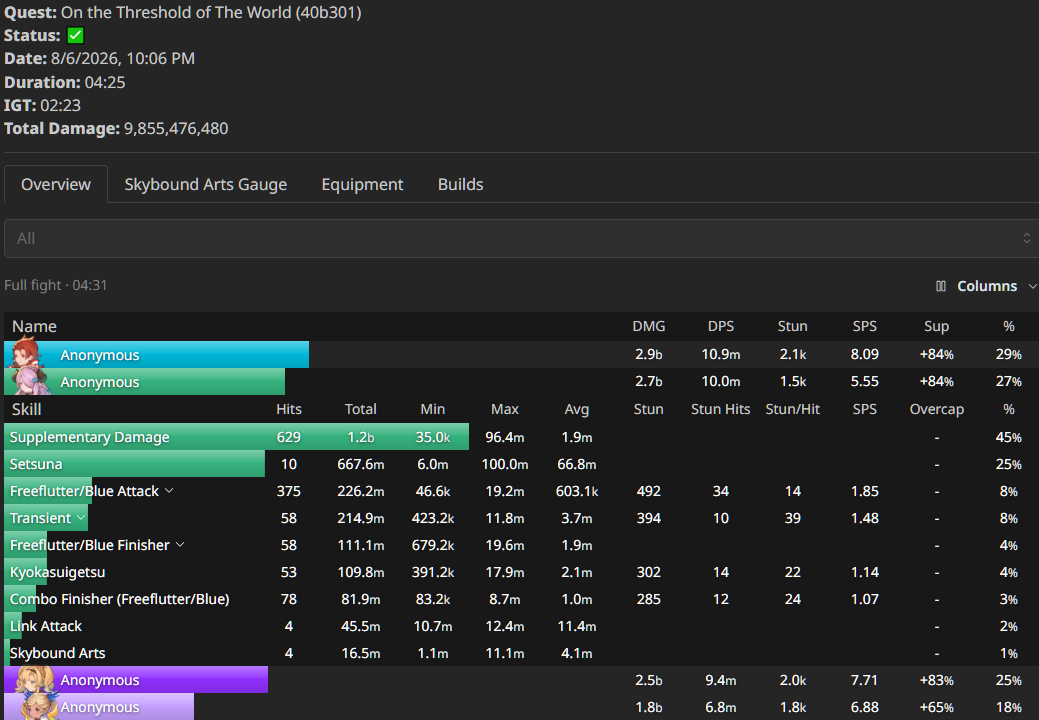The width and height of the screenshot is (1039, 720).
Task: Click the pink-haired character avatar
Action: point(30,381)
